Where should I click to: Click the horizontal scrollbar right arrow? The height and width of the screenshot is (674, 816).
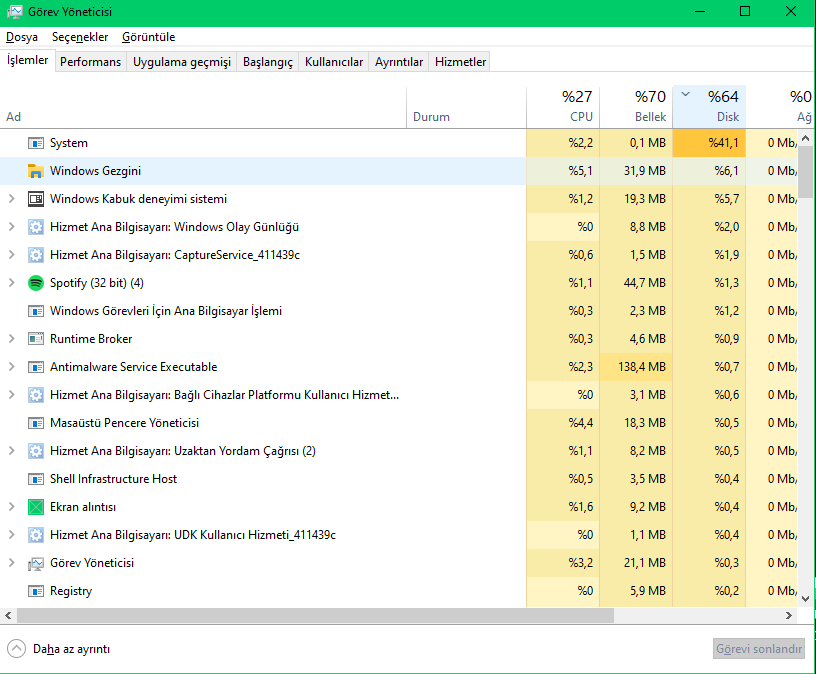point(789,615)
